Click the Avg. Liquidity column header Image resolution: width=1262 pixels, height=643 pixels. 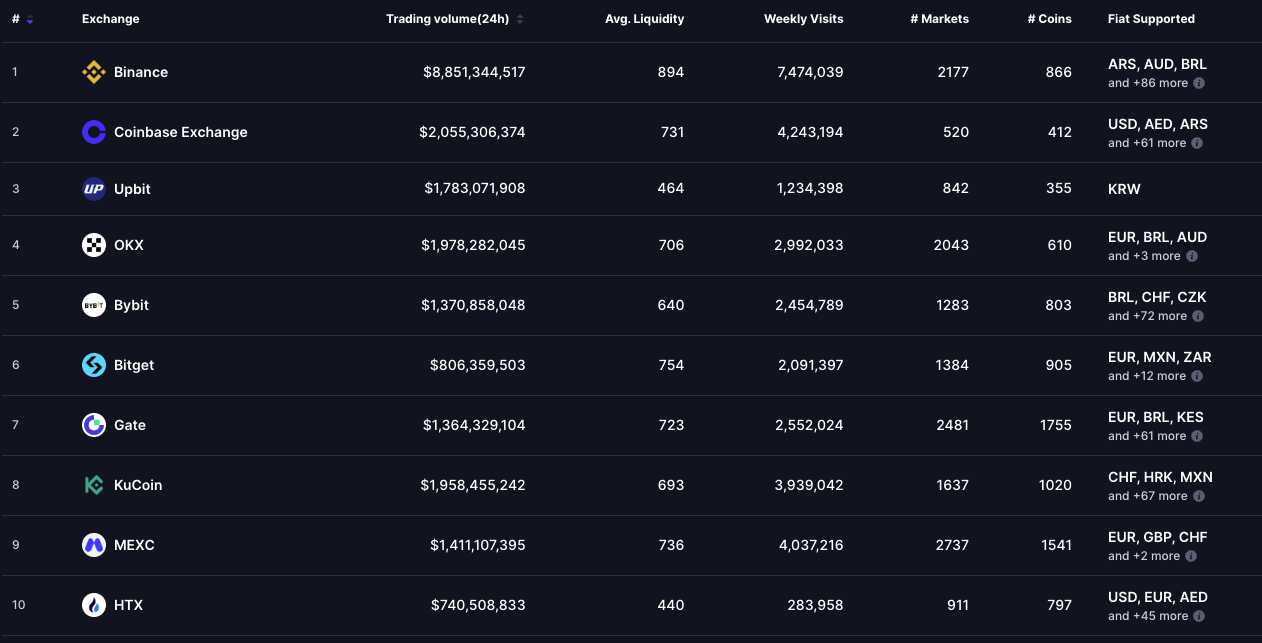[x=645, y=19]
